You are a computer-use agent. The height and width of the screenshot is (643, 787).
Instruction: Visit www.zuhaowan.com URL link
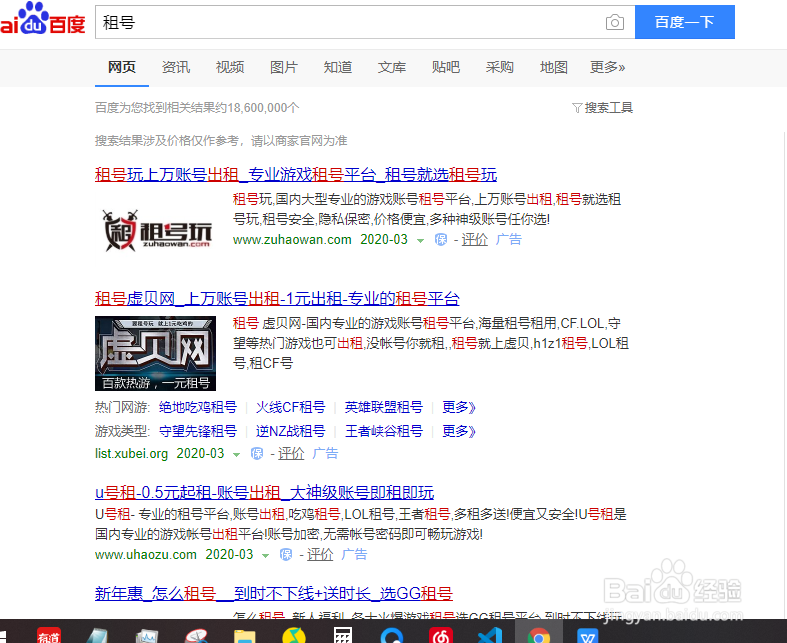(x=292, y=239)
